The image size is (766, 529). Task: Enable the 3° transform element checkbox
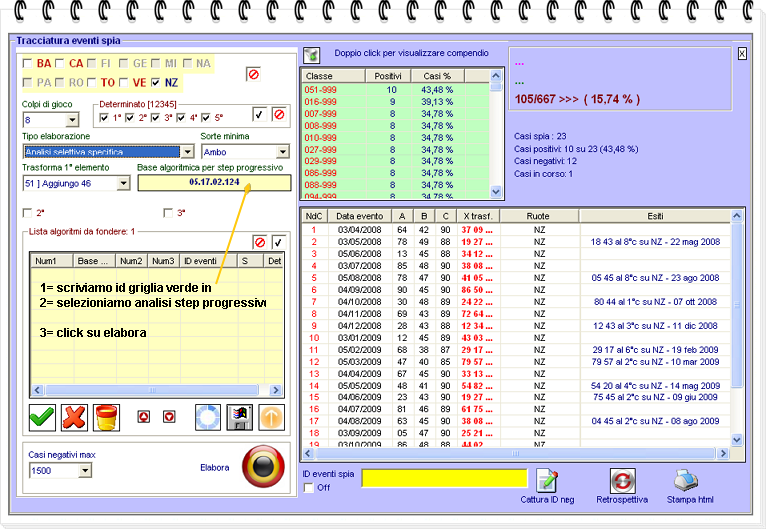coord(168,213)
